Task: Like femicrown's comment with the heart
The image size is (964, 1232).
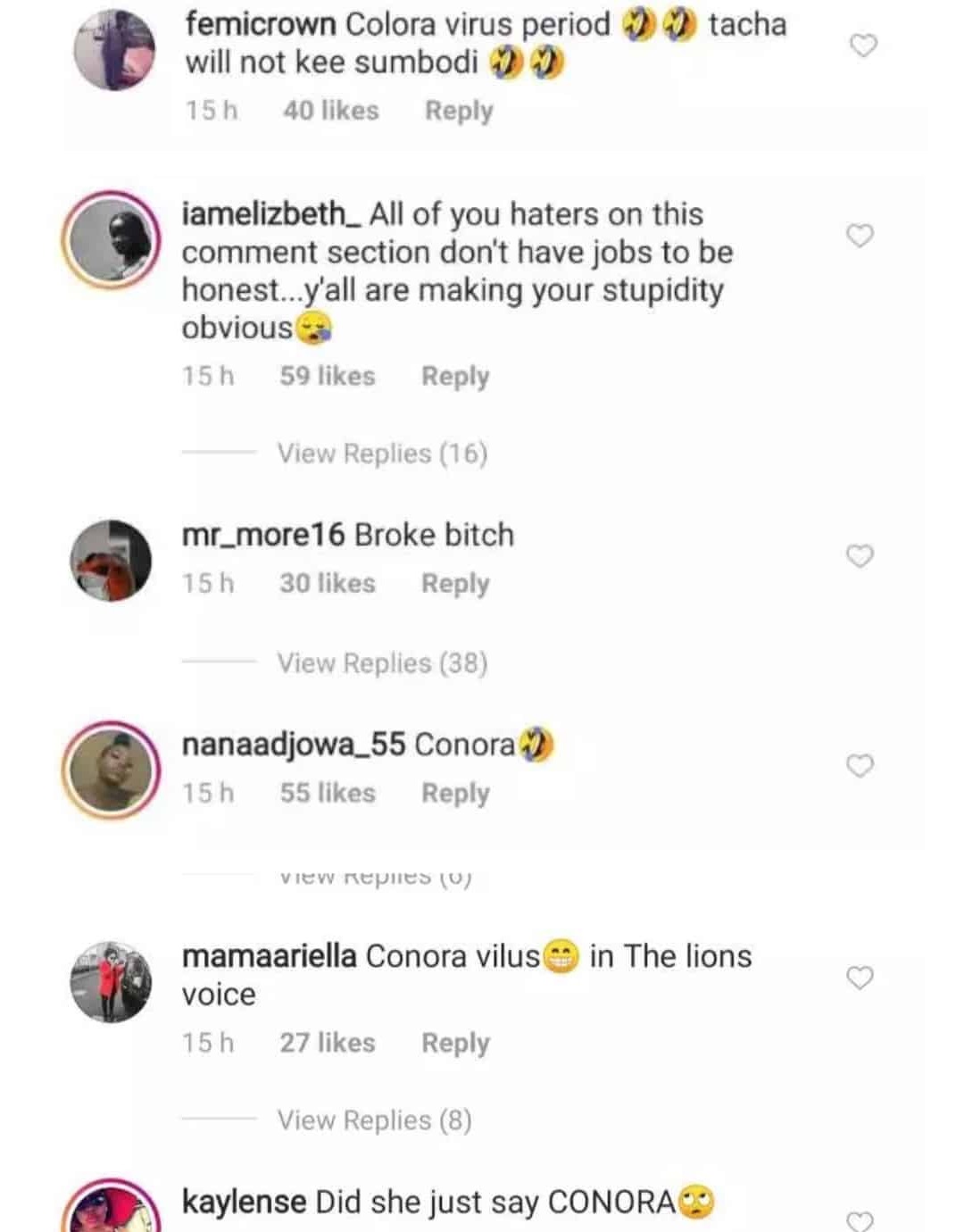Action: pos(863,46)
